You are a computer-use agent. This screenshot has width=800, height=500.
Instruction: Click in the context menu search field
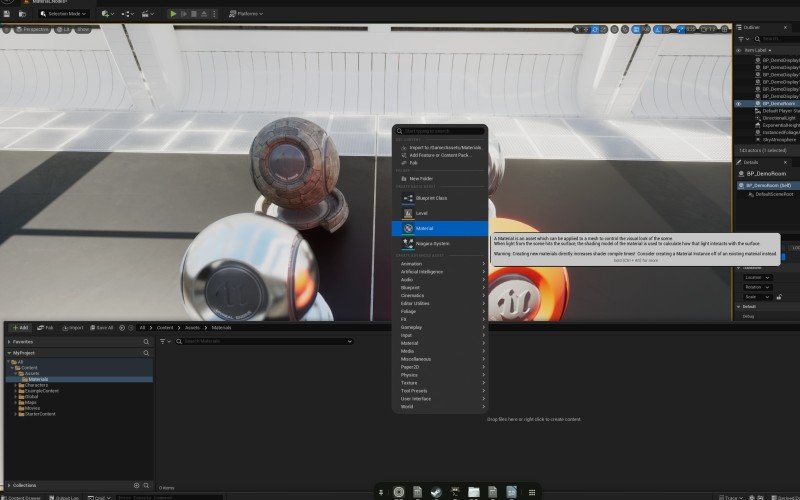pyautogui.click(x=440, y=131)
